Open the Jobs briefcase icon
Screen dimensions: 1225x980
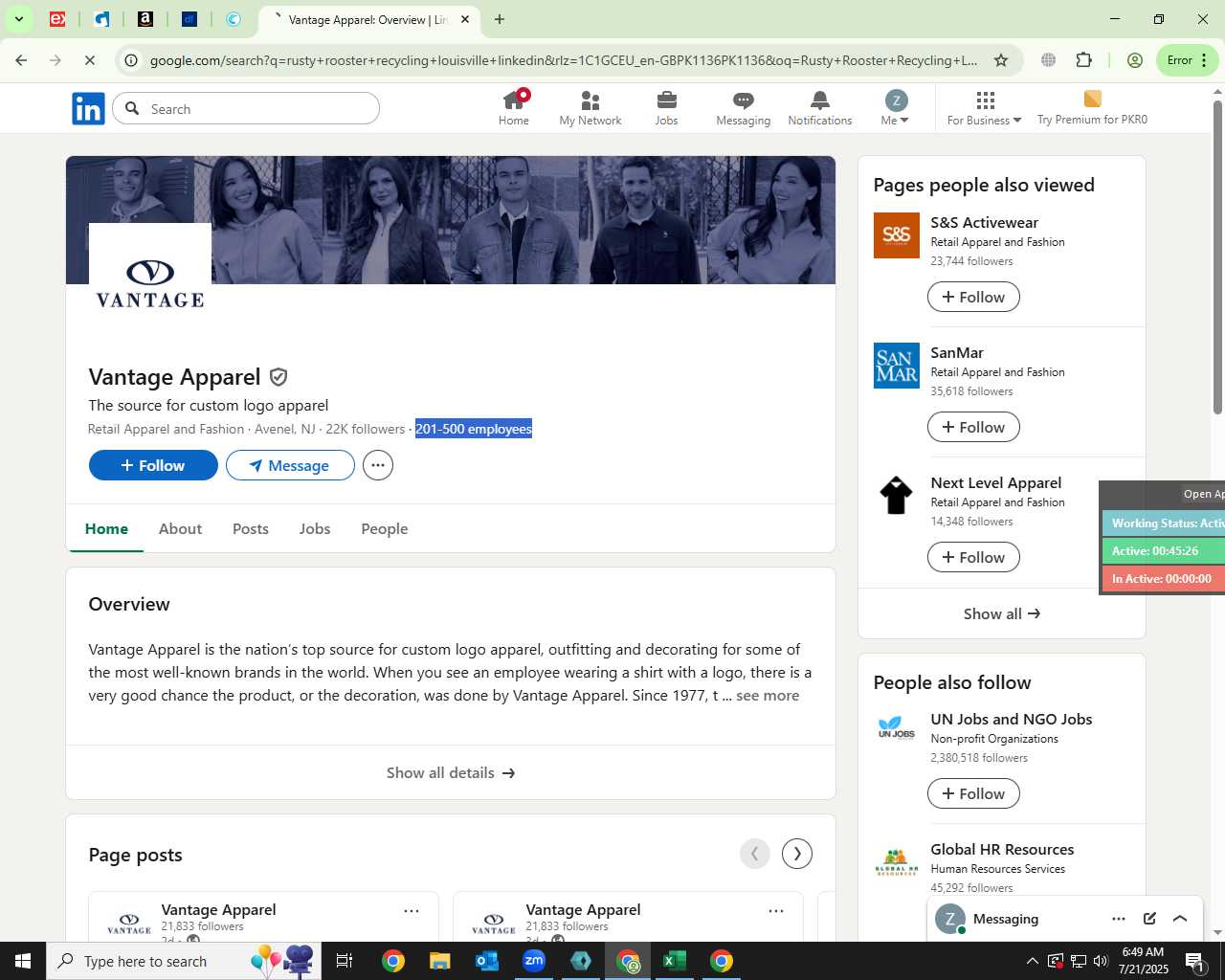tap(667, 107)
